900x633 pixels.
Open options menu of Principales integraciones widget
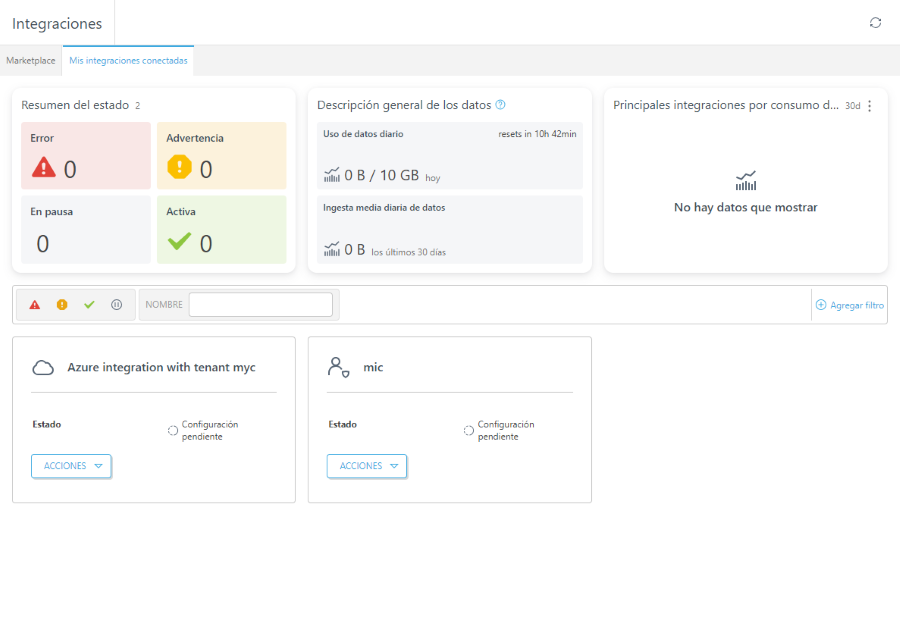870,106
